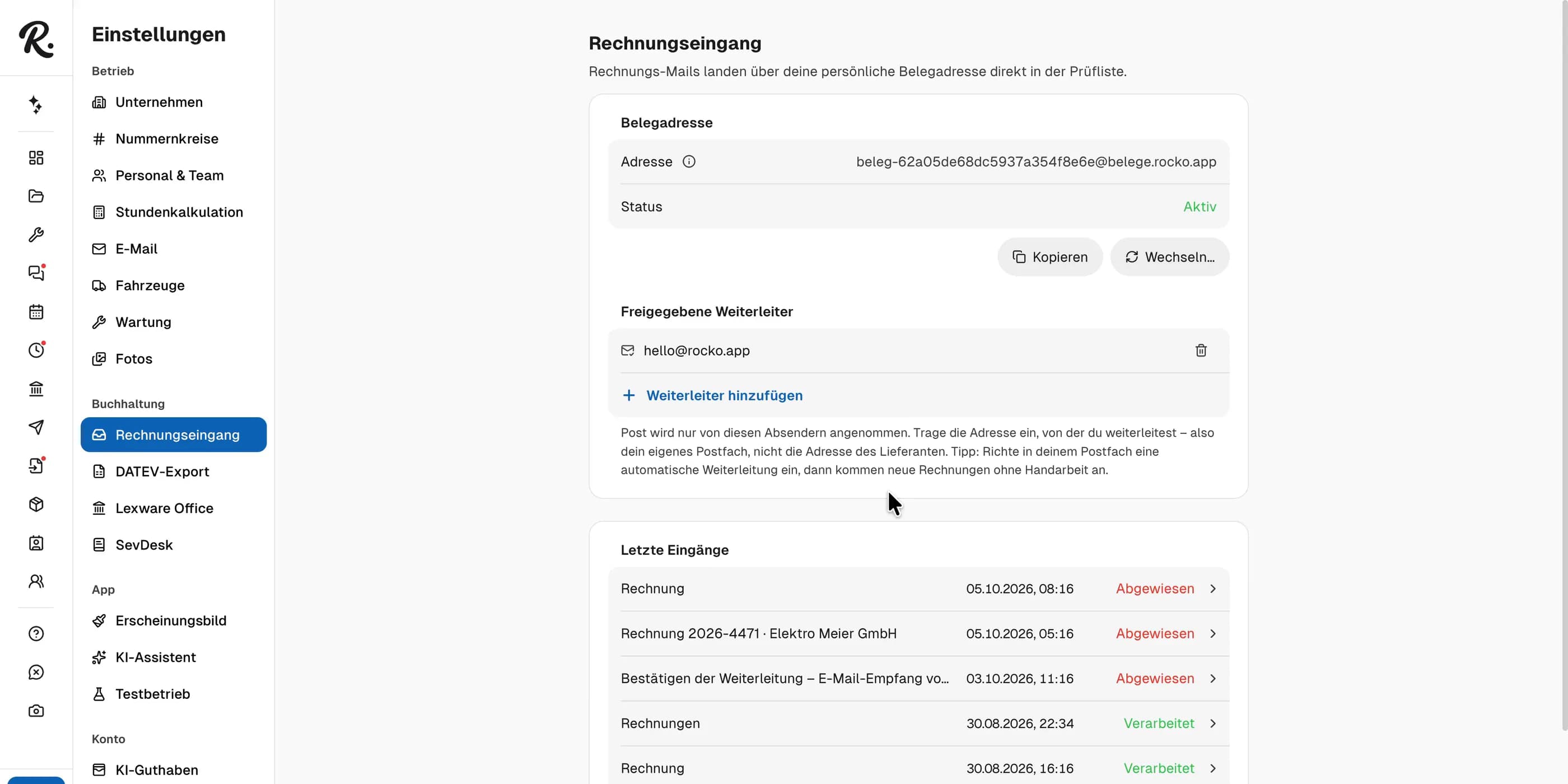The image size is (1568, 784).
Task: Click Weiterleiter hinzufügen link
Action: pyautogui.click(x=712, y=396)
